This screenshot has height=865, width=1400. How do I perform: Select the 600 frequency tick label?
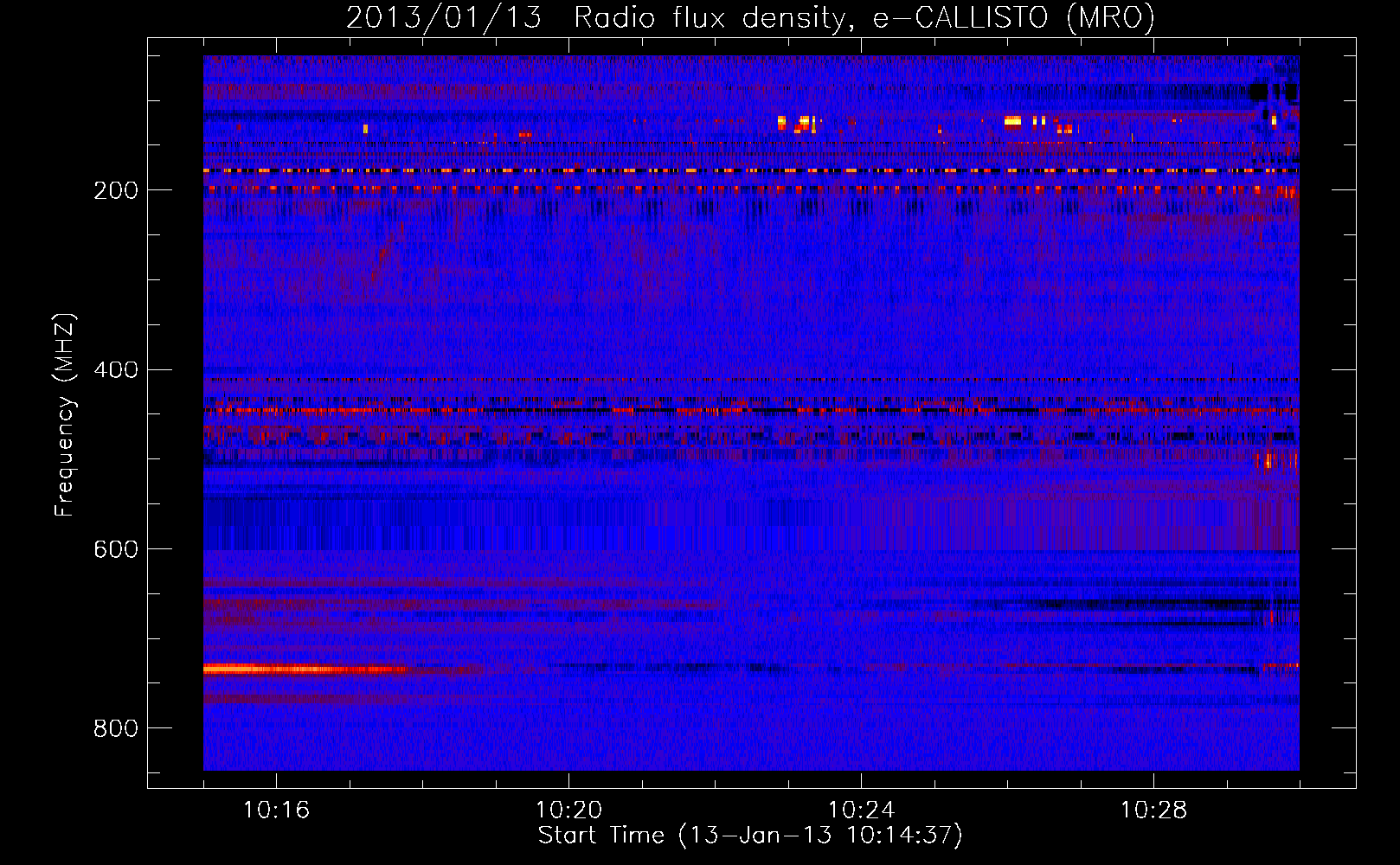116,549
